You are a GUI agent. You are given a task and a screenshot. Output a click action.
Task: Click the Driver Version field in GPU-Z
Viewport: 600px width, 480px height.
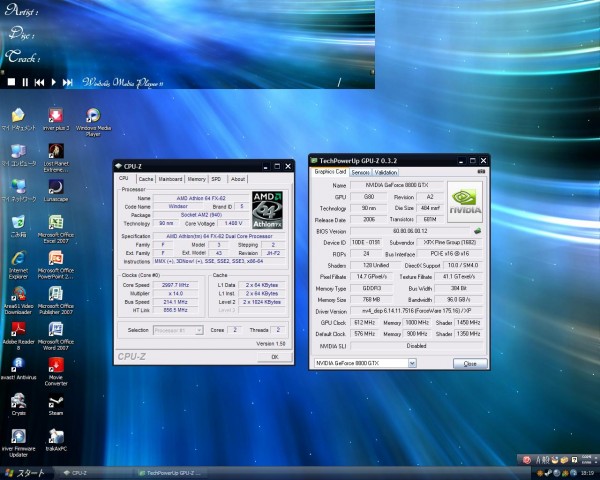click(416, 311)
